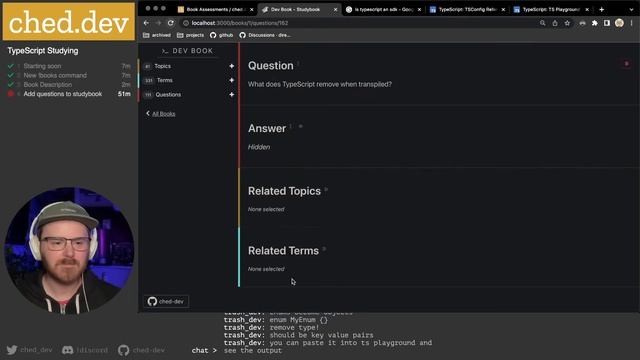This screenshot has height=360, width=640.
Task: Go back in browser history
Action: (x=147, y=23)
